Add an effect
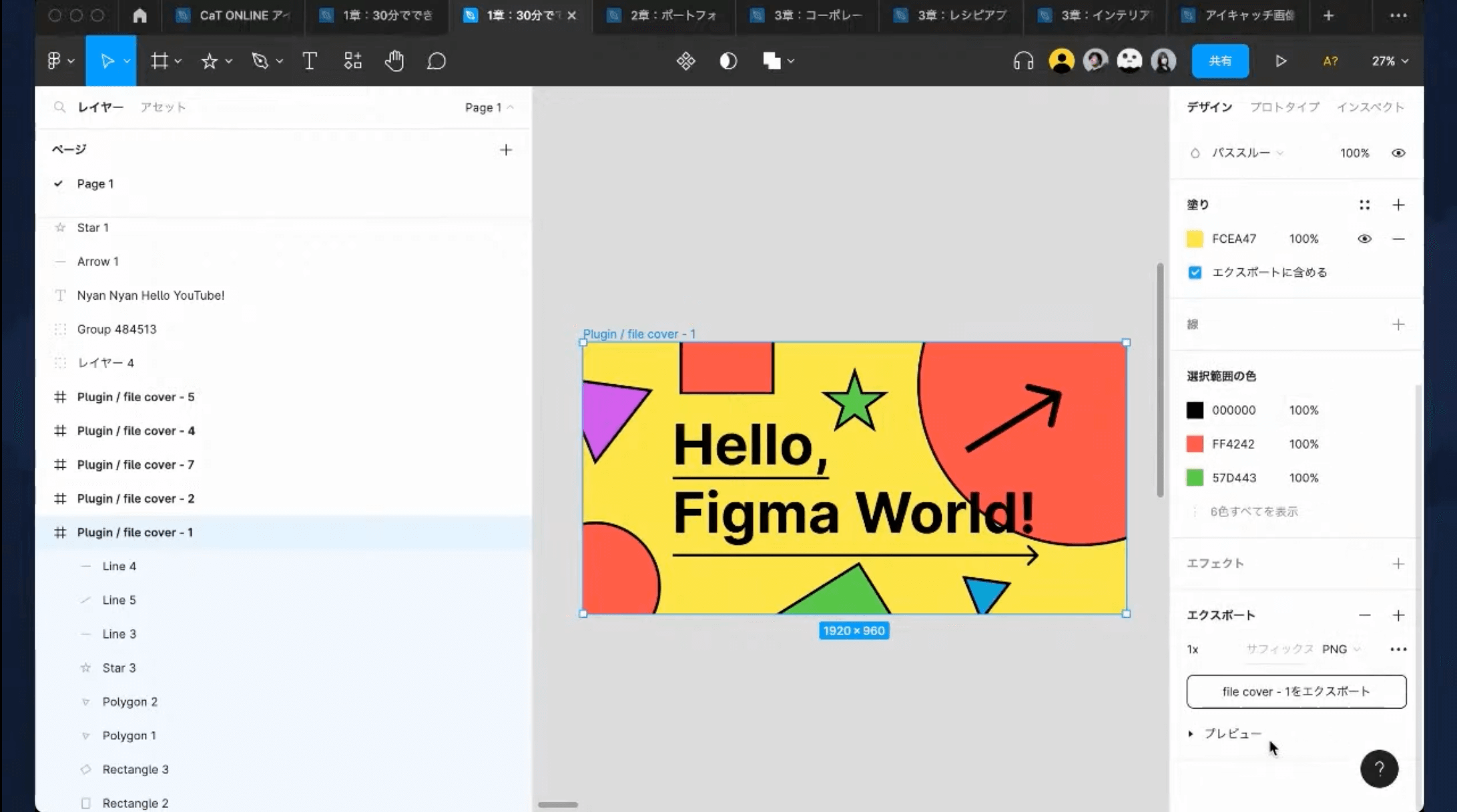 tap(1398, 564)
